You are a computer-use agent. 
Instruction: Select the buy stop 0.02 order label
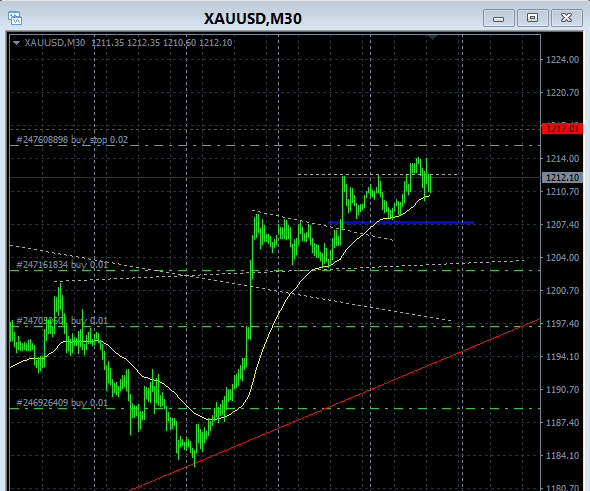tap(72, 140)
